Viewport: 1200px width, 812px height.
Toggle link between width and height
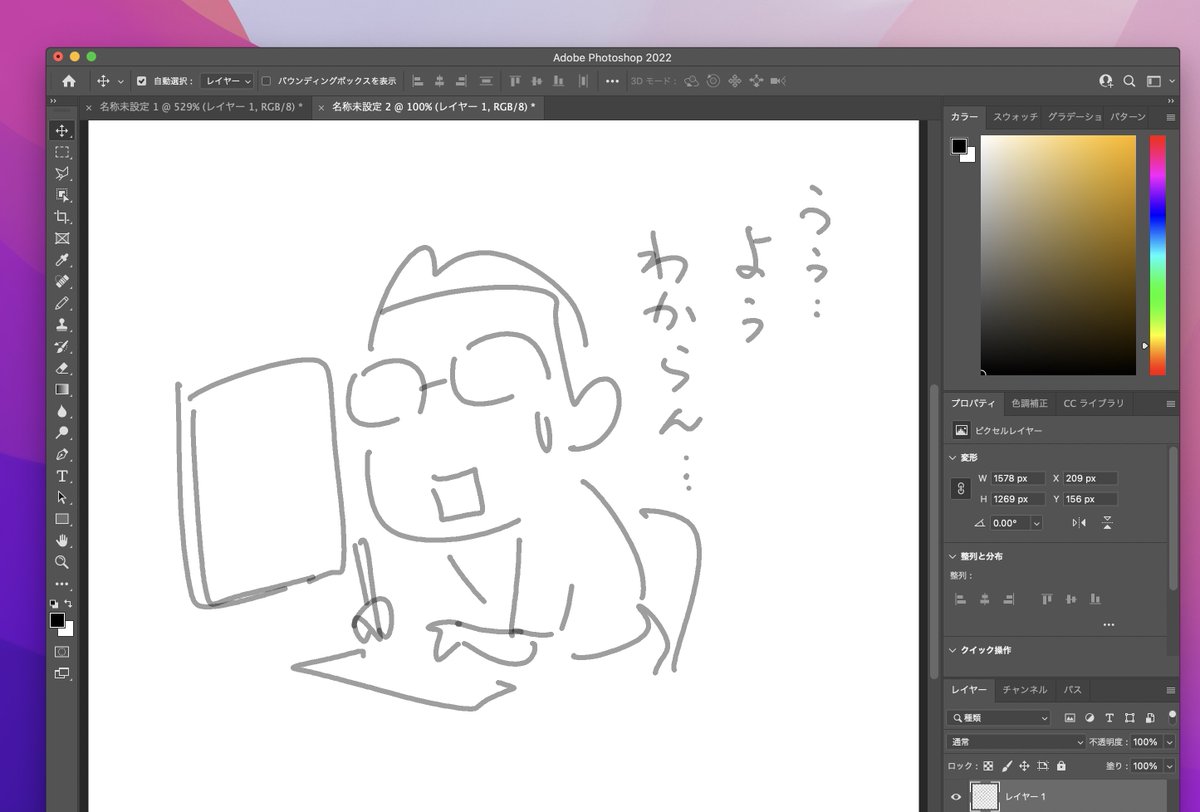pos(962,489)
